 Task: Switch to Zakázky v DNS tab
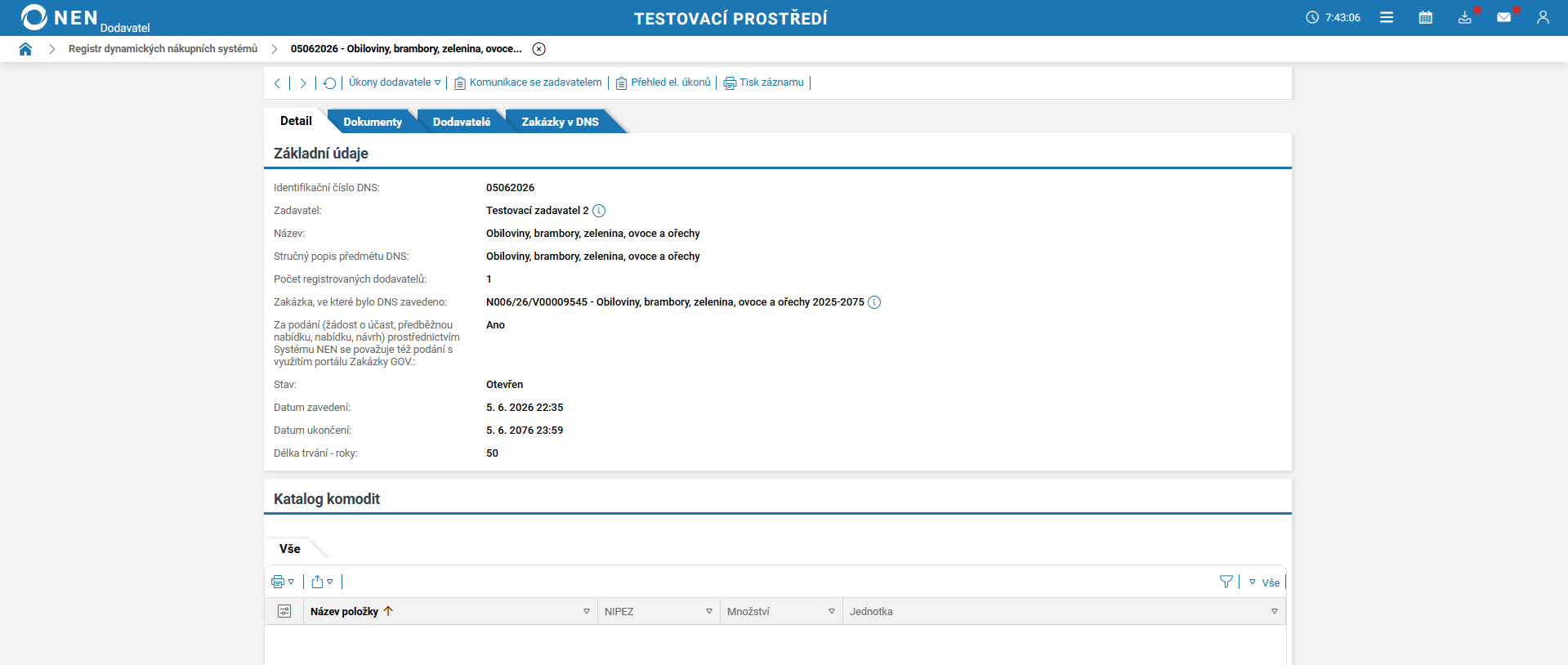[x=561, y=122]
